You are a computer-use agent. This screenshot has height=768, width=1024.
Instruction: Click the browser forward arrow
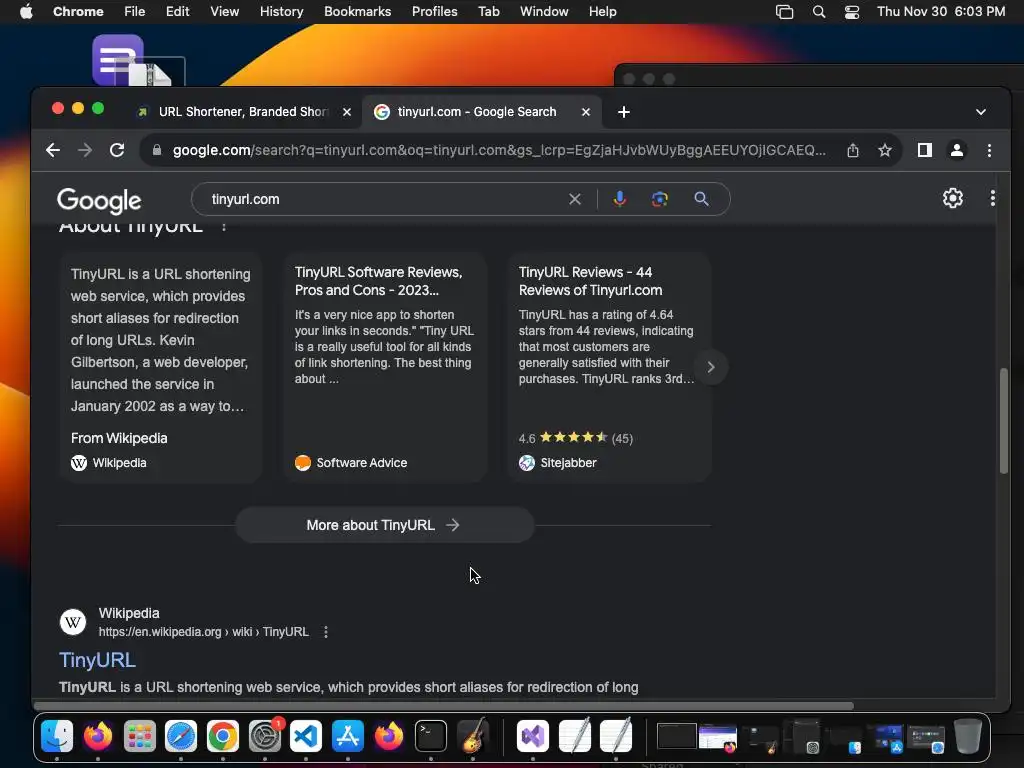(x=85, y=150)
